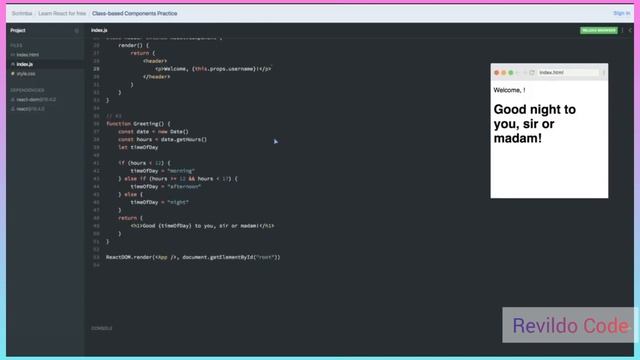Viewport: 640px width, 360px height.
Task: Place cursor on the ReactDOM.render line
Action: pos(193,258)
